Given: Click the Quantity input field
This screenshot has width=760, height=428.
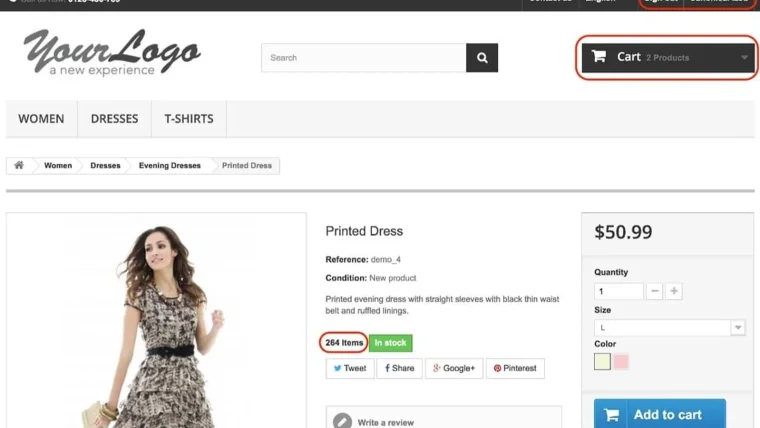Looking at the screenshot, I should [x=618, y=291].
